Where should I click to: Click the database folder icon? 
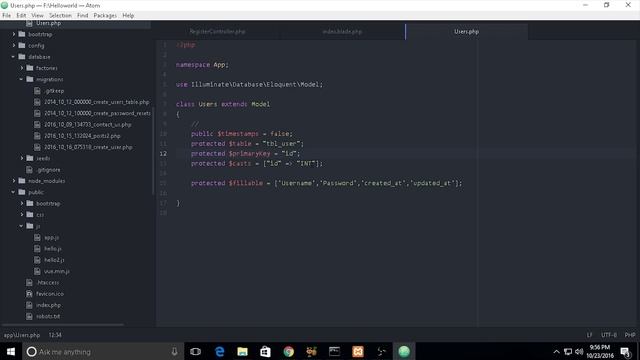(22, 57)
